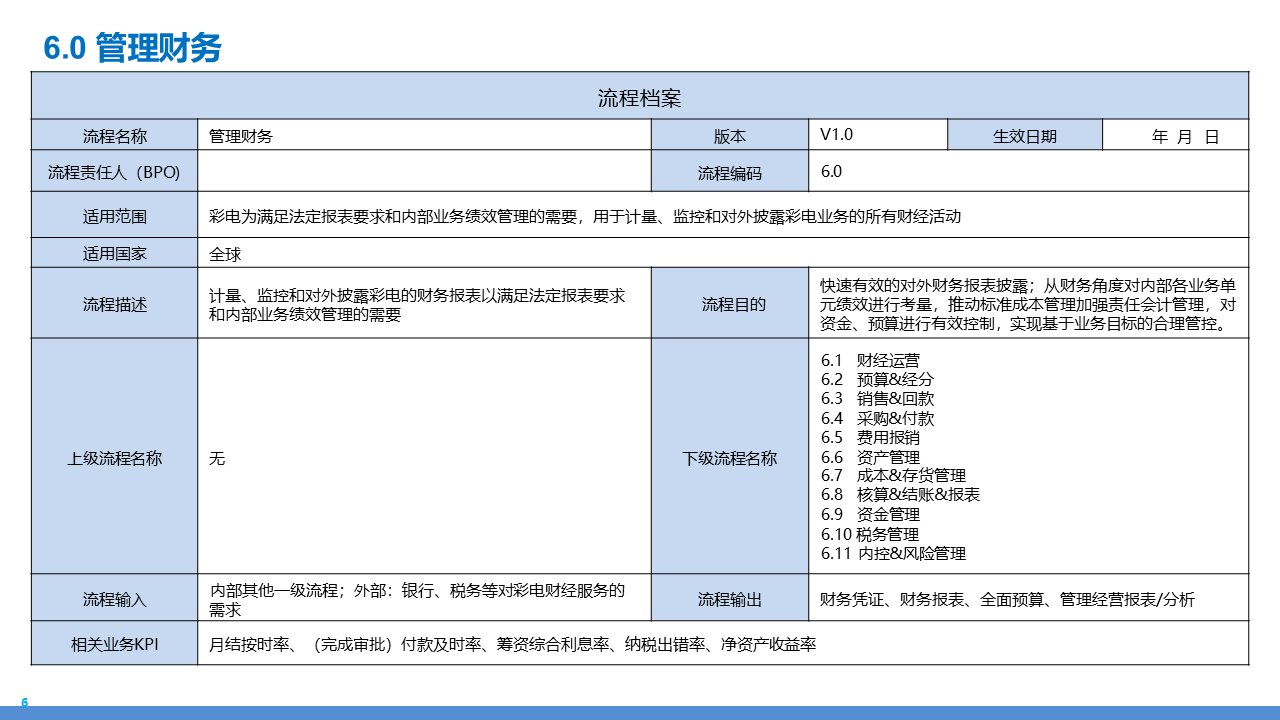The image size is (1280, 720).
Task: Click the input text starting 内部其他一级流程
Action: [417, 599]
